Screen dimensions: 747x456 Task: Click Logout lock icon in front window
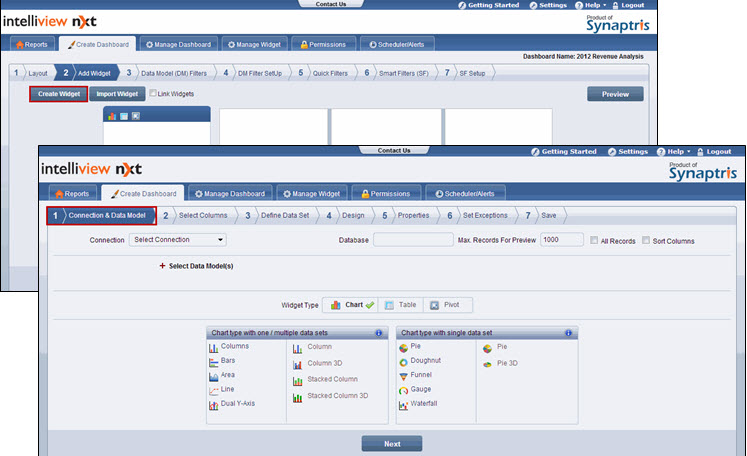[x=700, y=152]
